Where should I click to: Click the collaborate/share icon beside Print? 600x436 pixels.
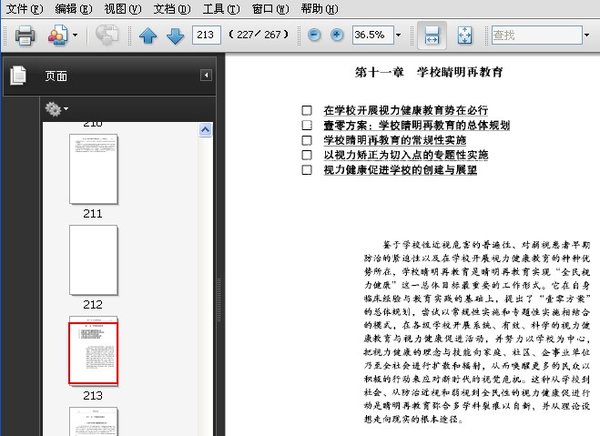[x=56, y=36]
